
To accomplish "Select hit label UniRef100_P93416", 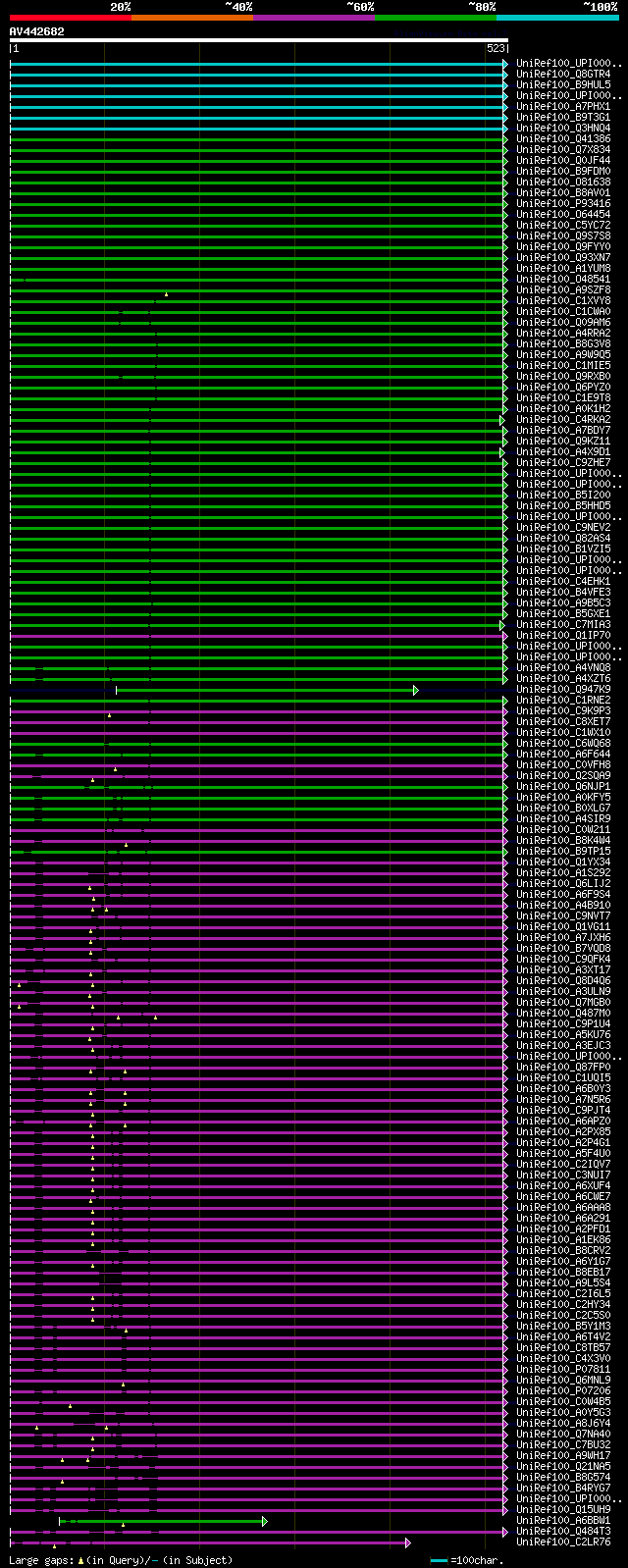I will tap(563, 204).
